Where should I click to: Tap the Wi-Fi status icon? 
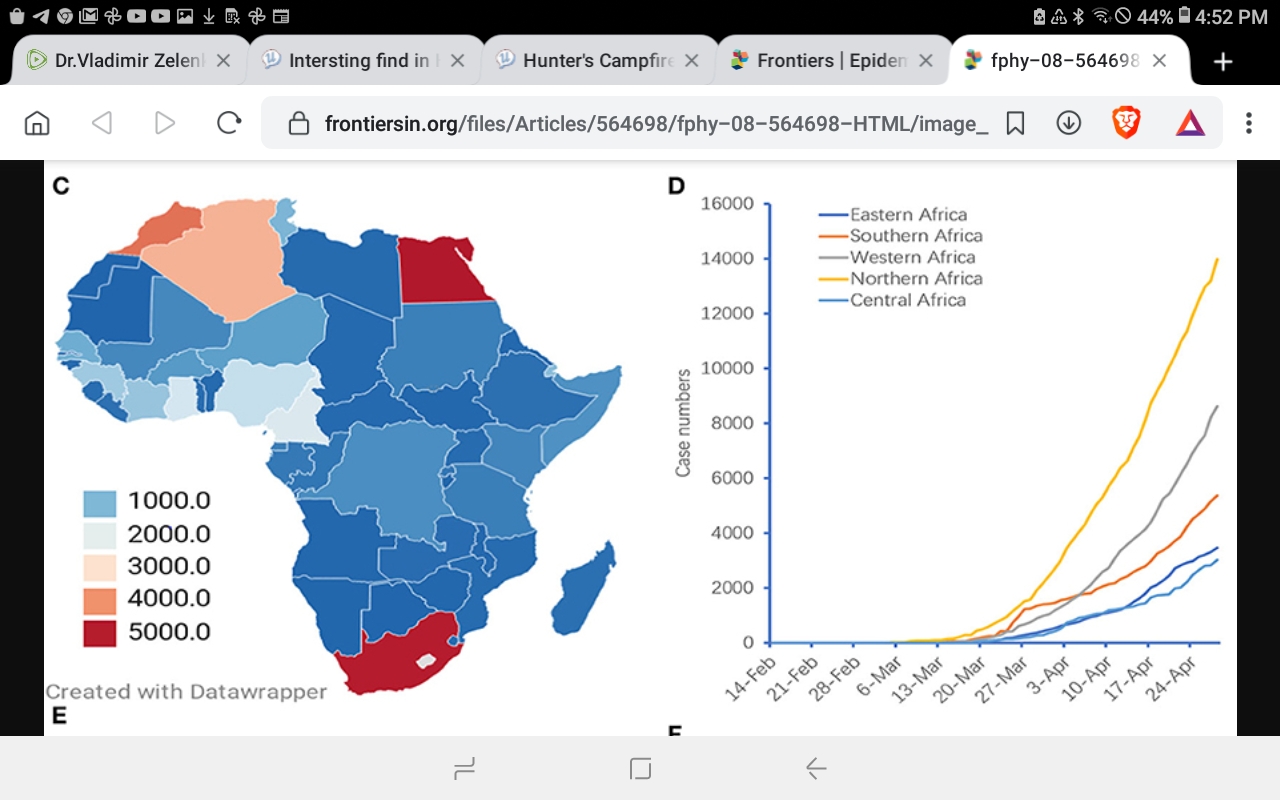(x=1101, y=16)
